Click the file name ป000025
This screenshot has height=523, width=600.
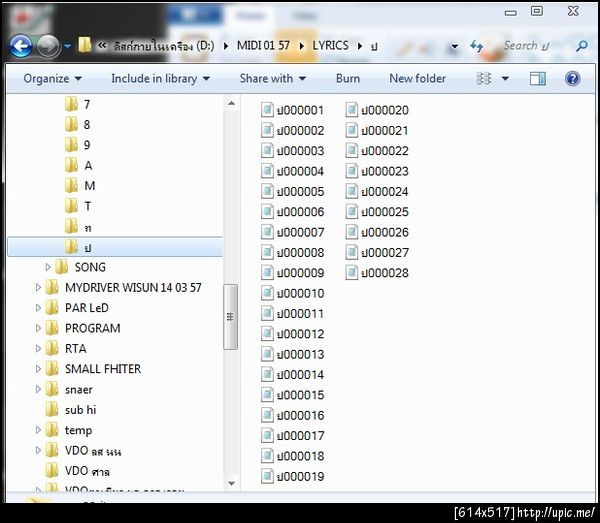point(385,212)
